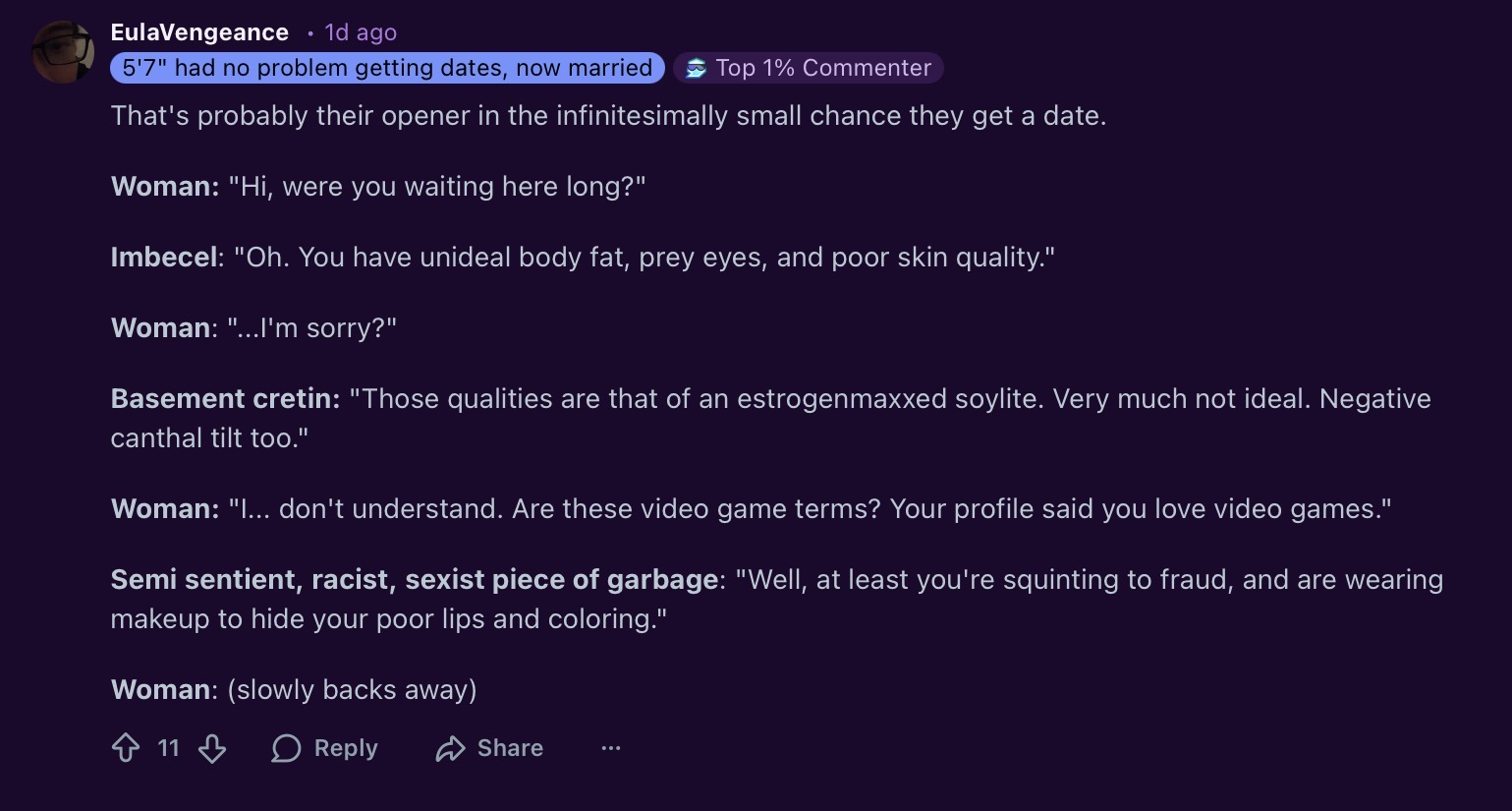Click the line "Hi, were you waiting here long?"

tap(437, 187)
